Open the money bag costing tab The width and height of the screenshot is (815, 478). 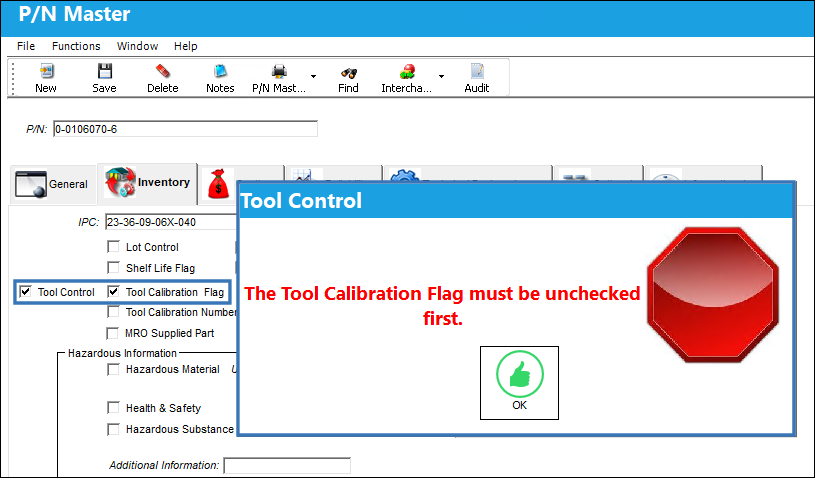[218, 184]
